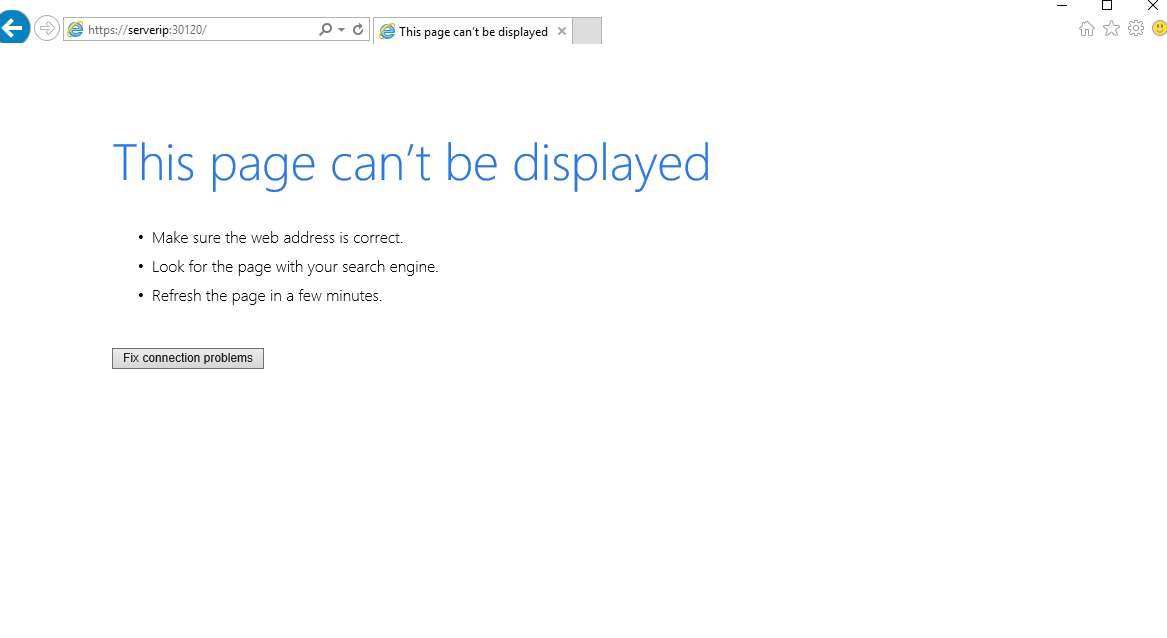This screenshot has width=1167, height=638.
Task: Click the IE page icon in address bar
Action: 75,30
